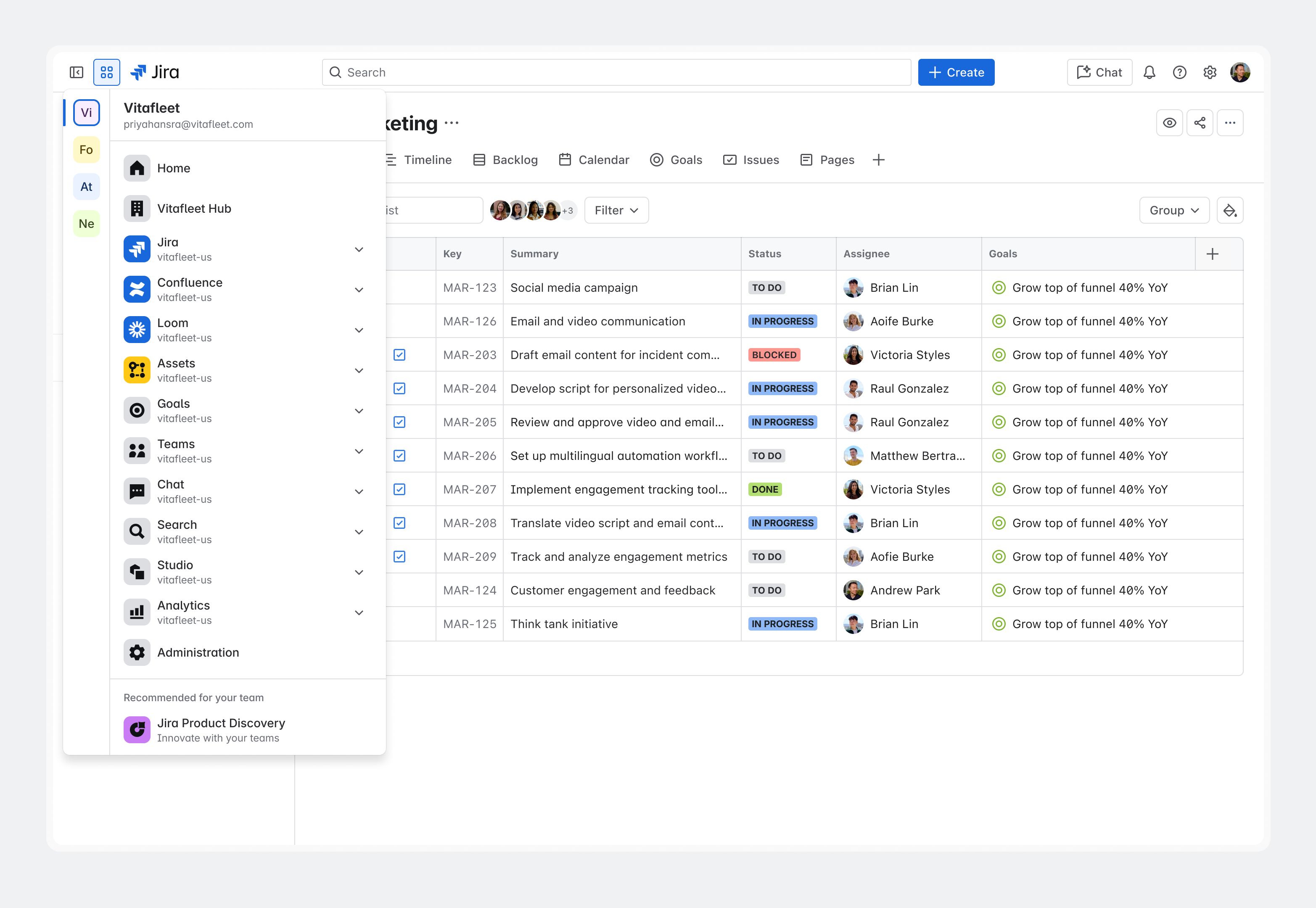The height and width of the screenshot is (908, 1316).
Task: Open ellipsis menu next to project title
Action: click(452, 123)
